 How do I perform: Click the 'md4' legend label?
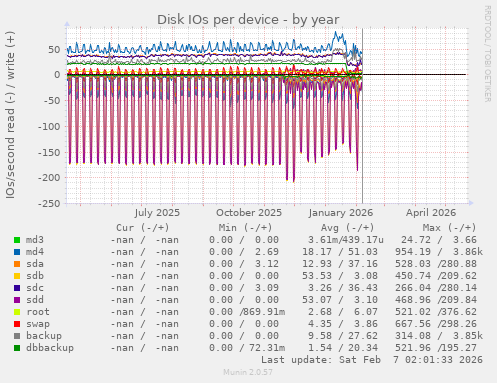coord(35,252)
